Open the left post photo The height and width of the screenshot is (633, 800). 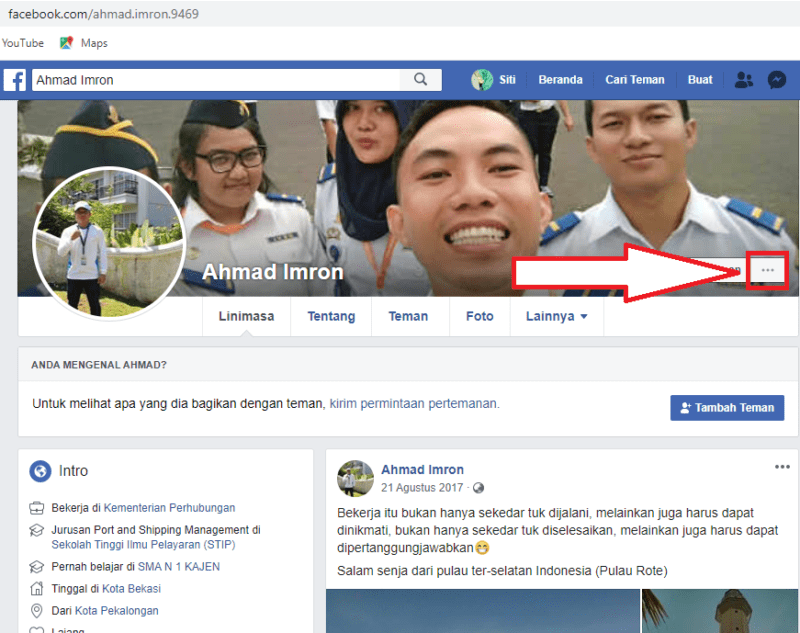483,611
